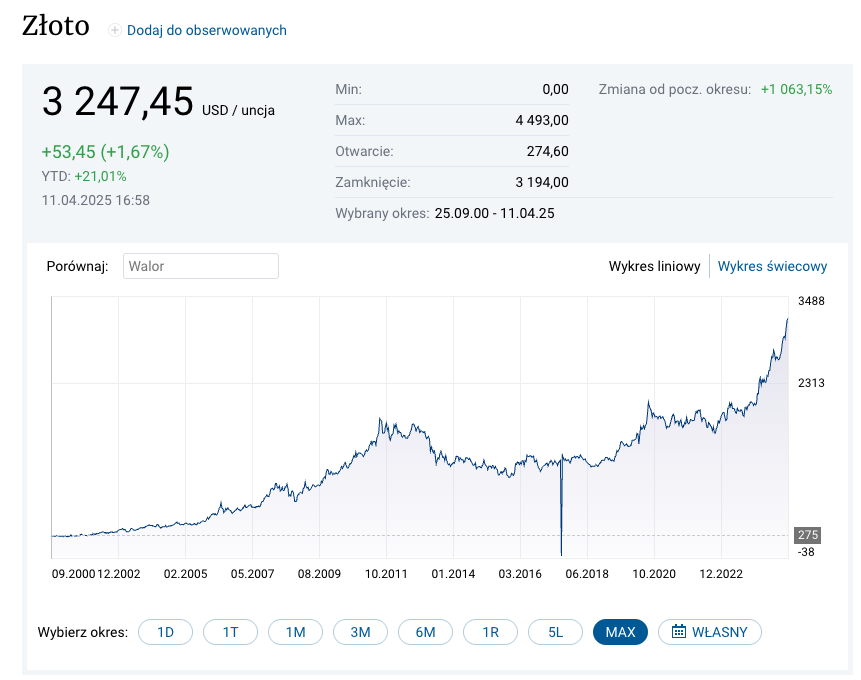Viewport: 861px width, 680px height.
Task: Switch to Wykres liniowy view
Action: tap(654, 266)
